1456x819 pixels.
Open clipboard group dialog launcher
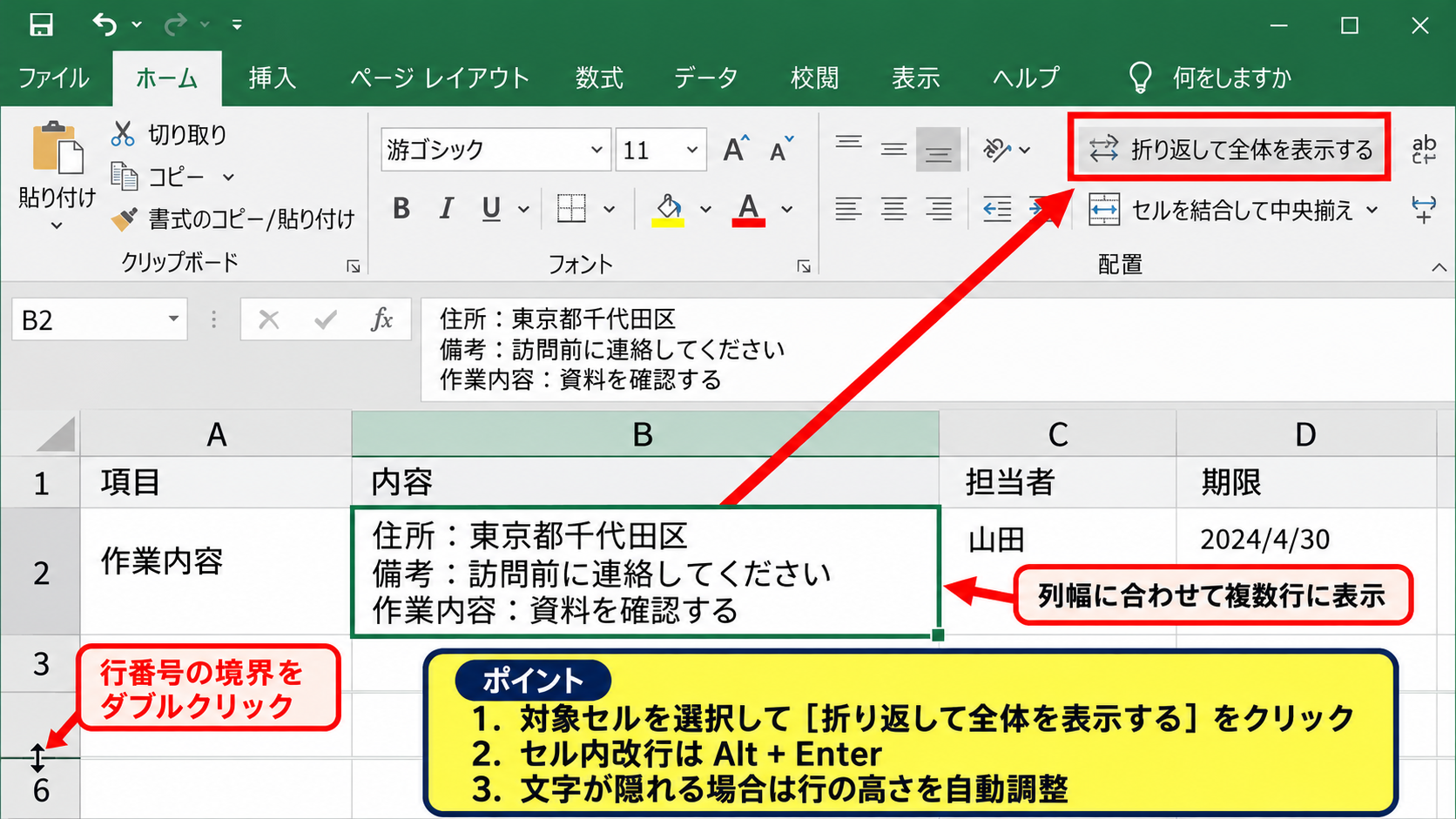click(x=353, y=266)
